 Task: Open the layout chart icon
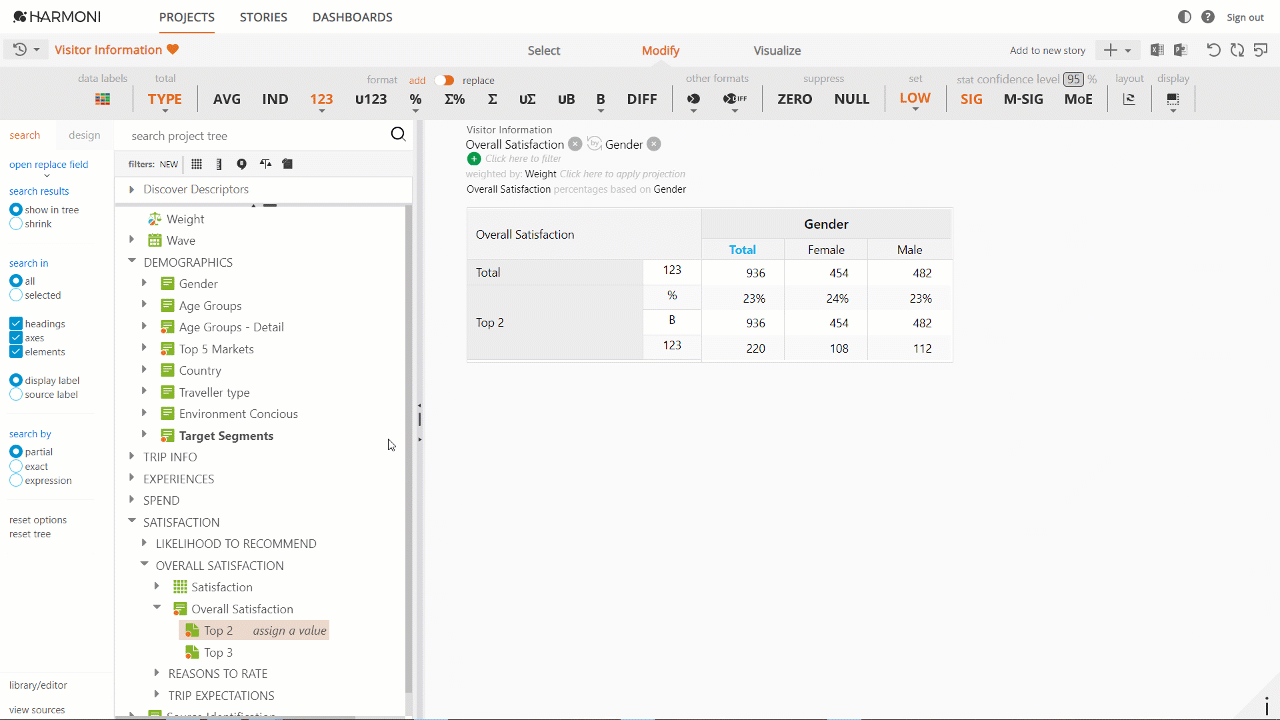pyautogui.click(x=1129, y=99)
